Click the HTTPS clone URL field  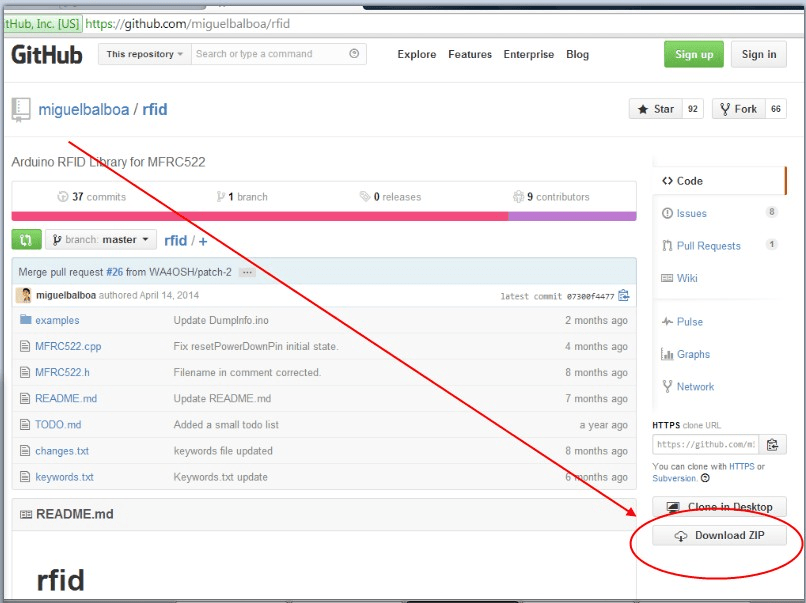pyautogui.click(x=705, y=445)
